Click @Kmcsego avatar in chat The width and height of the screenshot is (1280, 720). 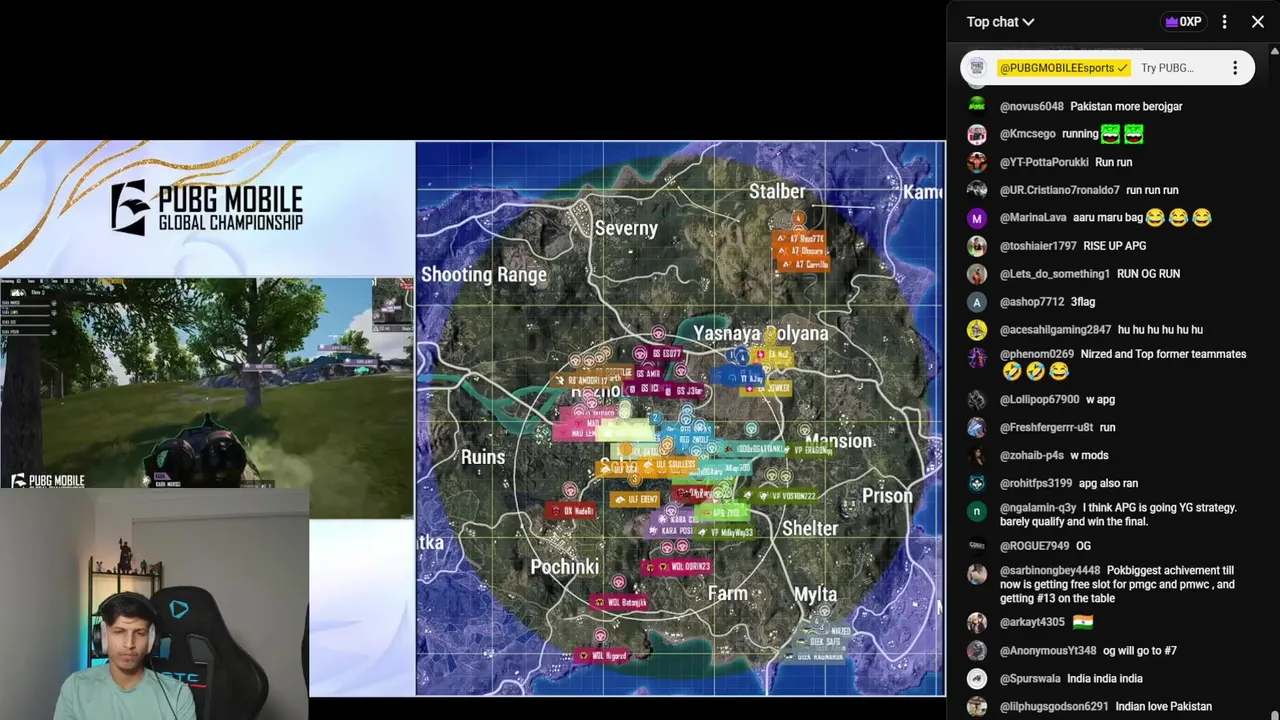pyautogui.click(x=977, y=134)
